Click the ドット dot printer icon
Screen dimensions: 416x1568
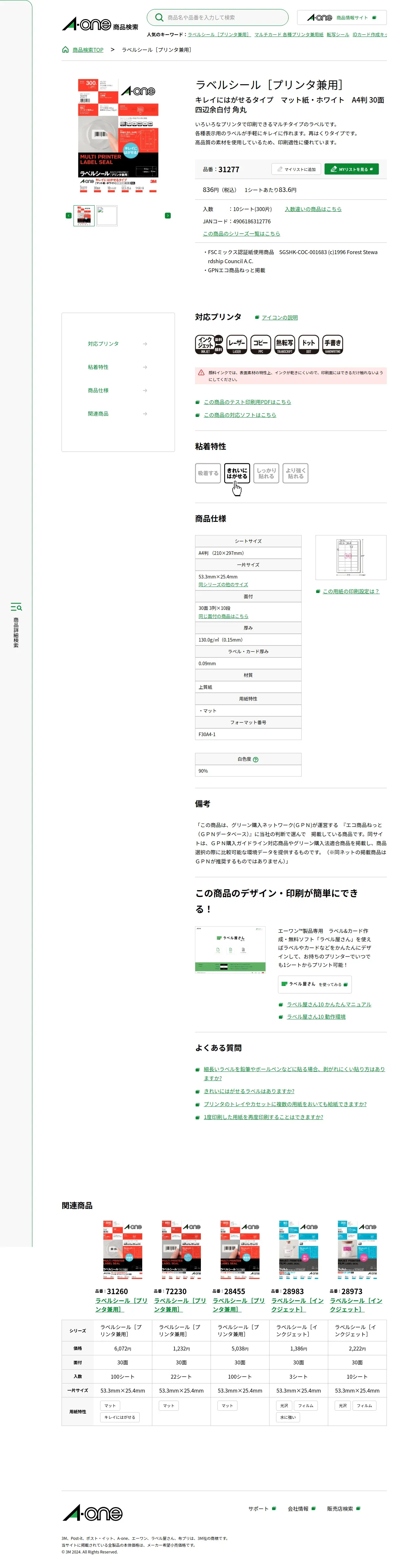[x=309, y=344]
